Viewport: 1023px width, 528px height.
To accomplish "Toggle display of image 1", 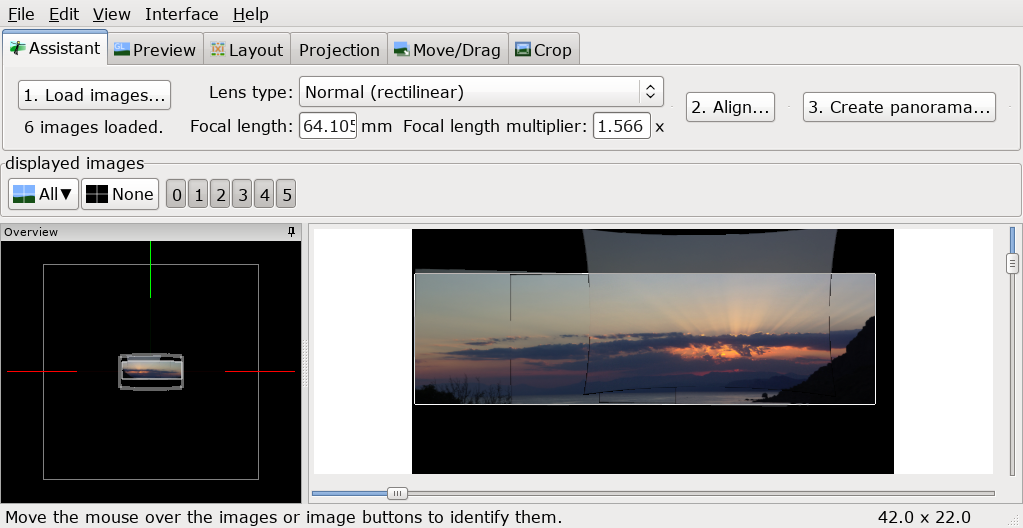I will click(198, 194).
